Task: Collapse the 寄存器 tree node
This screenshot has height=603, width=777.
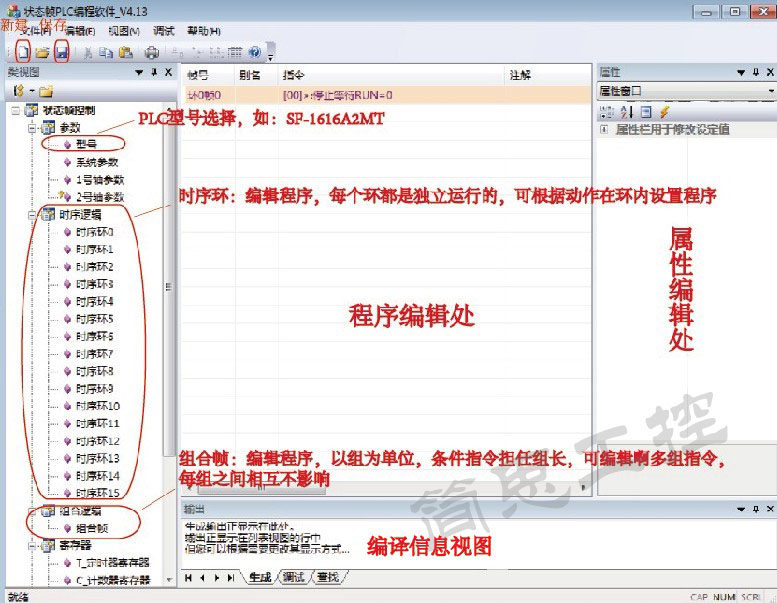Action: coord(33,546)
